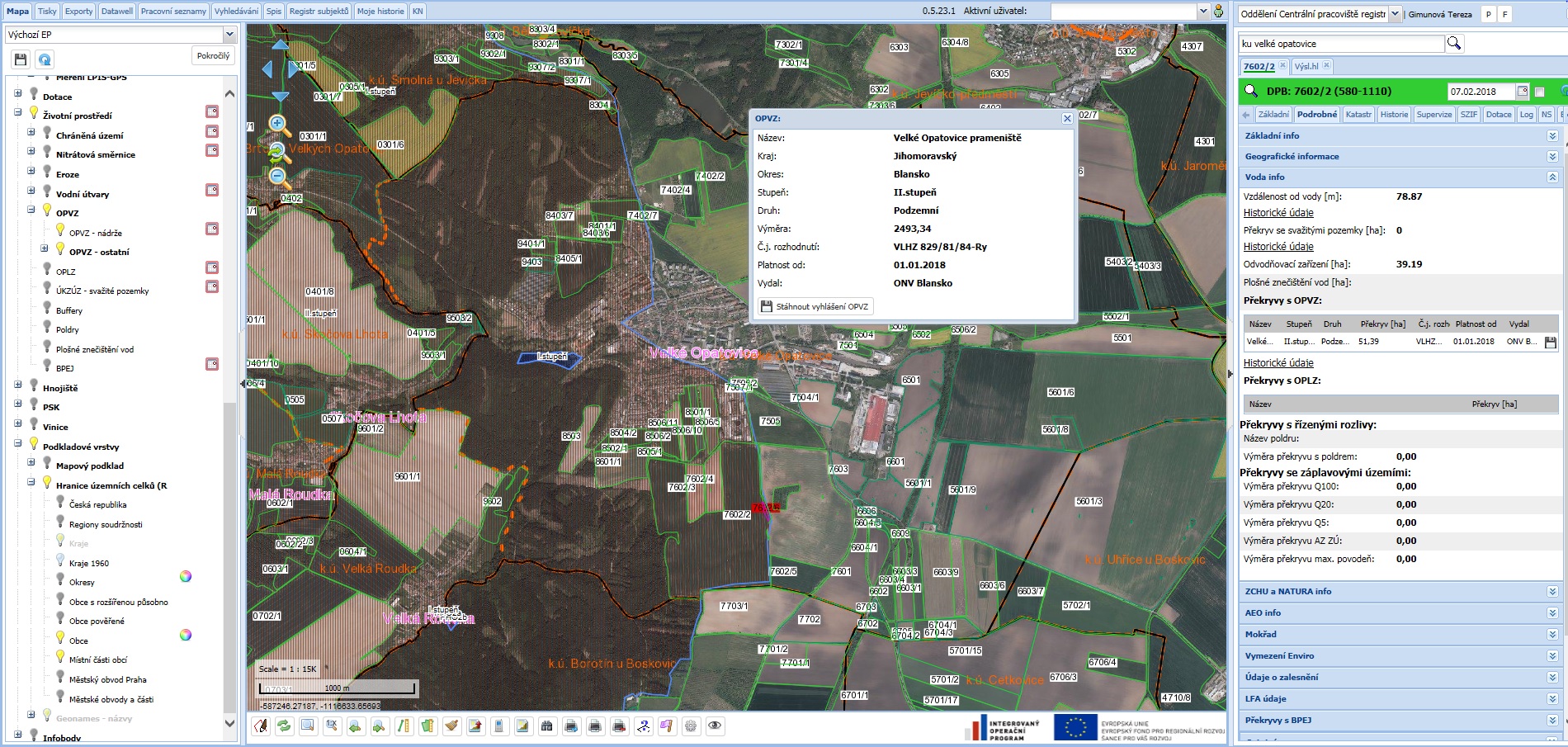Screen dimensions: 1568x747
Task: Open the Výchozí EP dropdown
Action: click(x=229, y=35)
